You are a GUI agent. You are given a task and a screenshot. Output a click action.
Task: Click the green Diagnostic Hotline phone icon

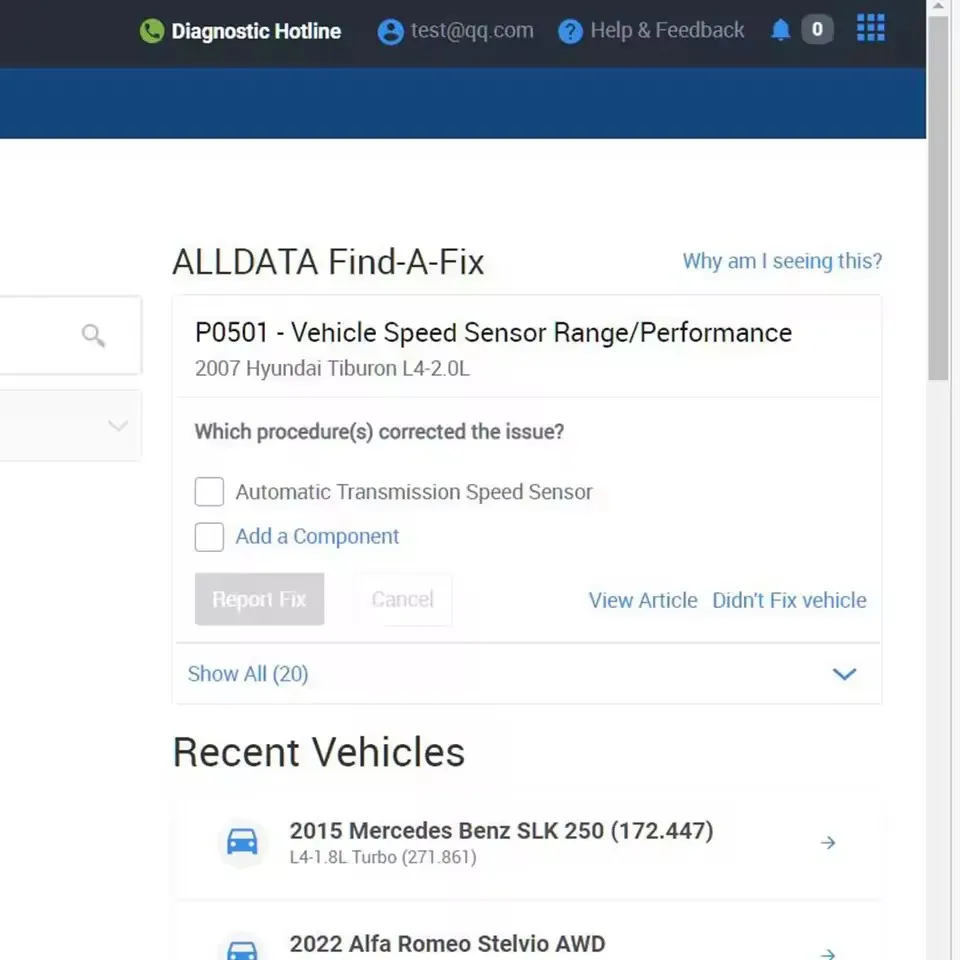point(152,31)
